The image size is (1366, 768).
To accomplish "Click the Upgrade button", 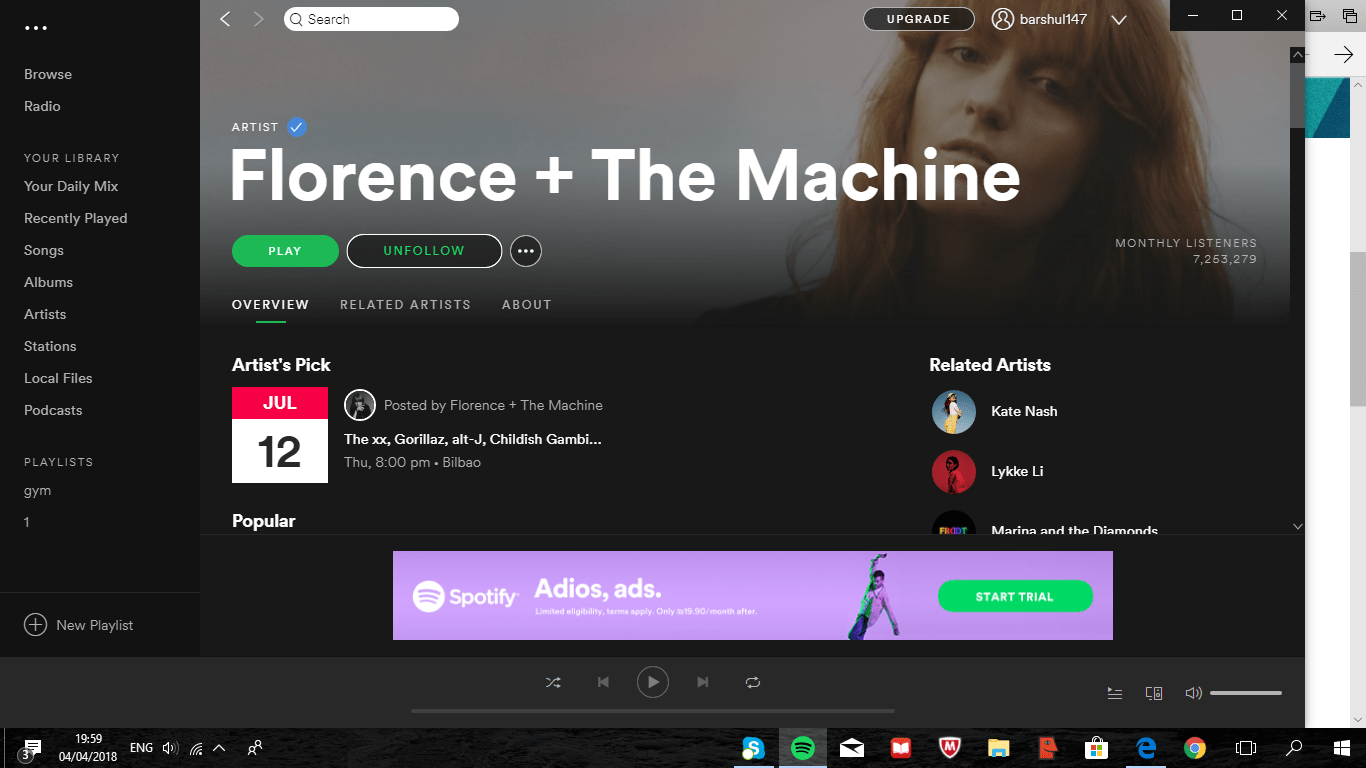I will (x=918, y=19).
